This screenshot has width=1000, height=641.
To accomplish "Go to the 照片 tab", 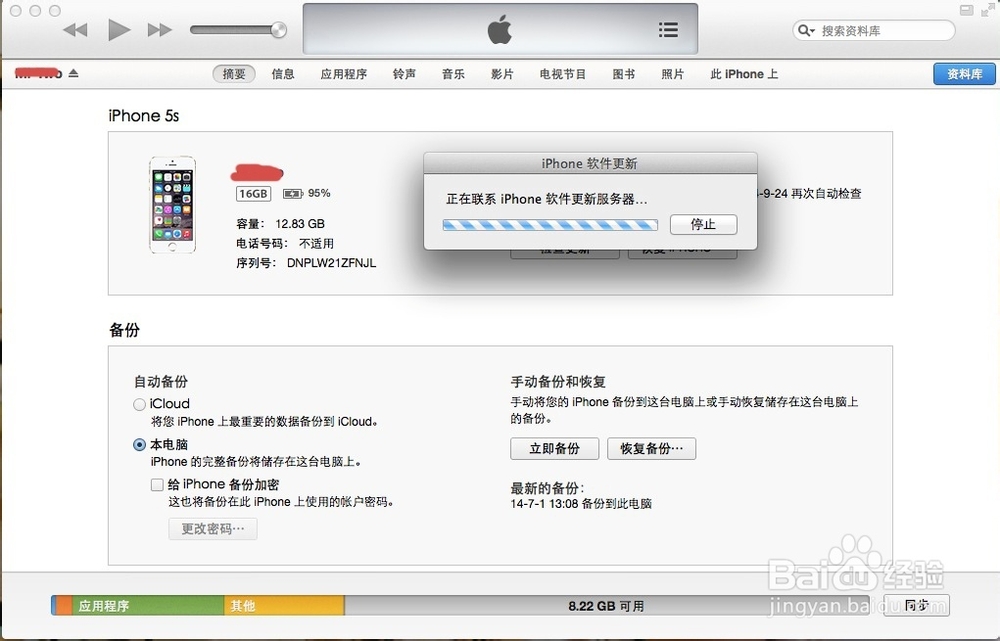I will 672,74.
